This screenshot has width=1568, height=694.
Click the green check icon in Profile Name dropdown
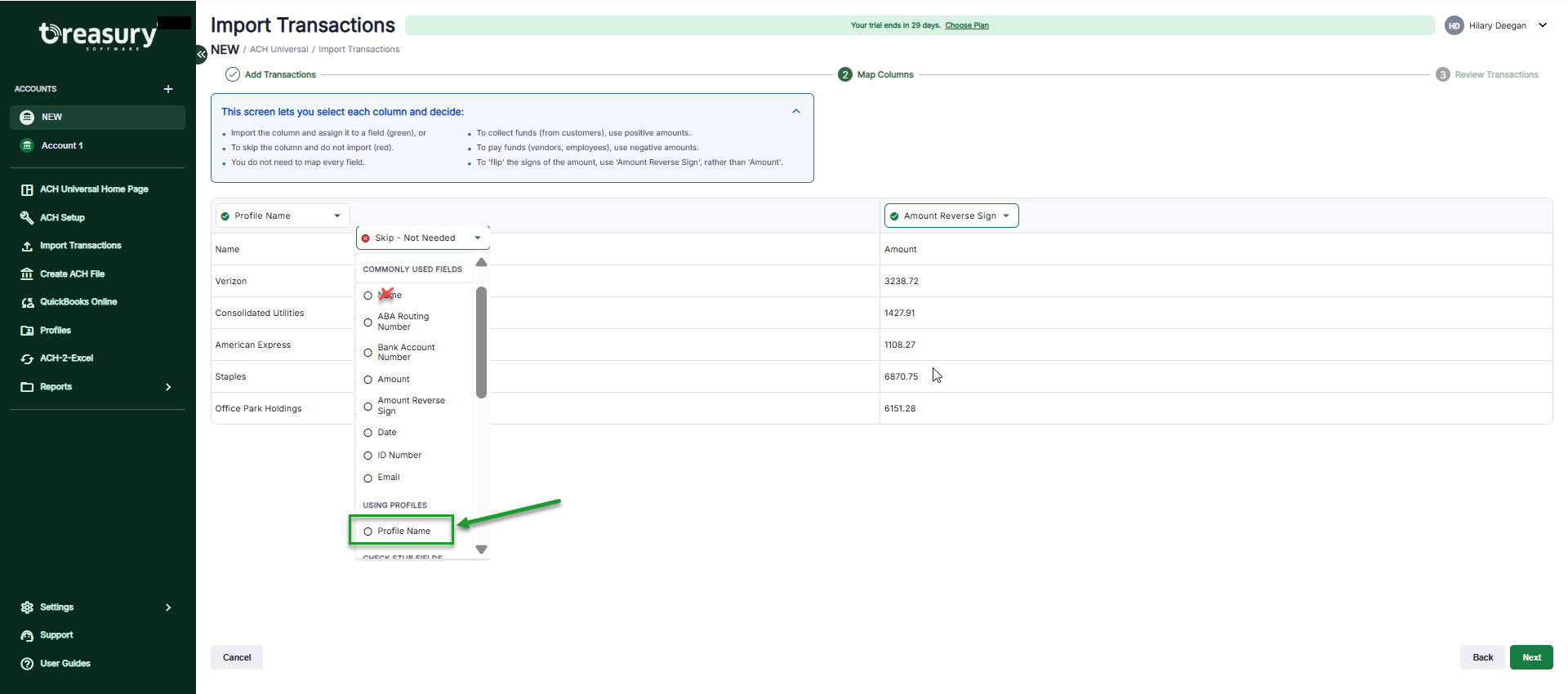click(x=225, y=216)
